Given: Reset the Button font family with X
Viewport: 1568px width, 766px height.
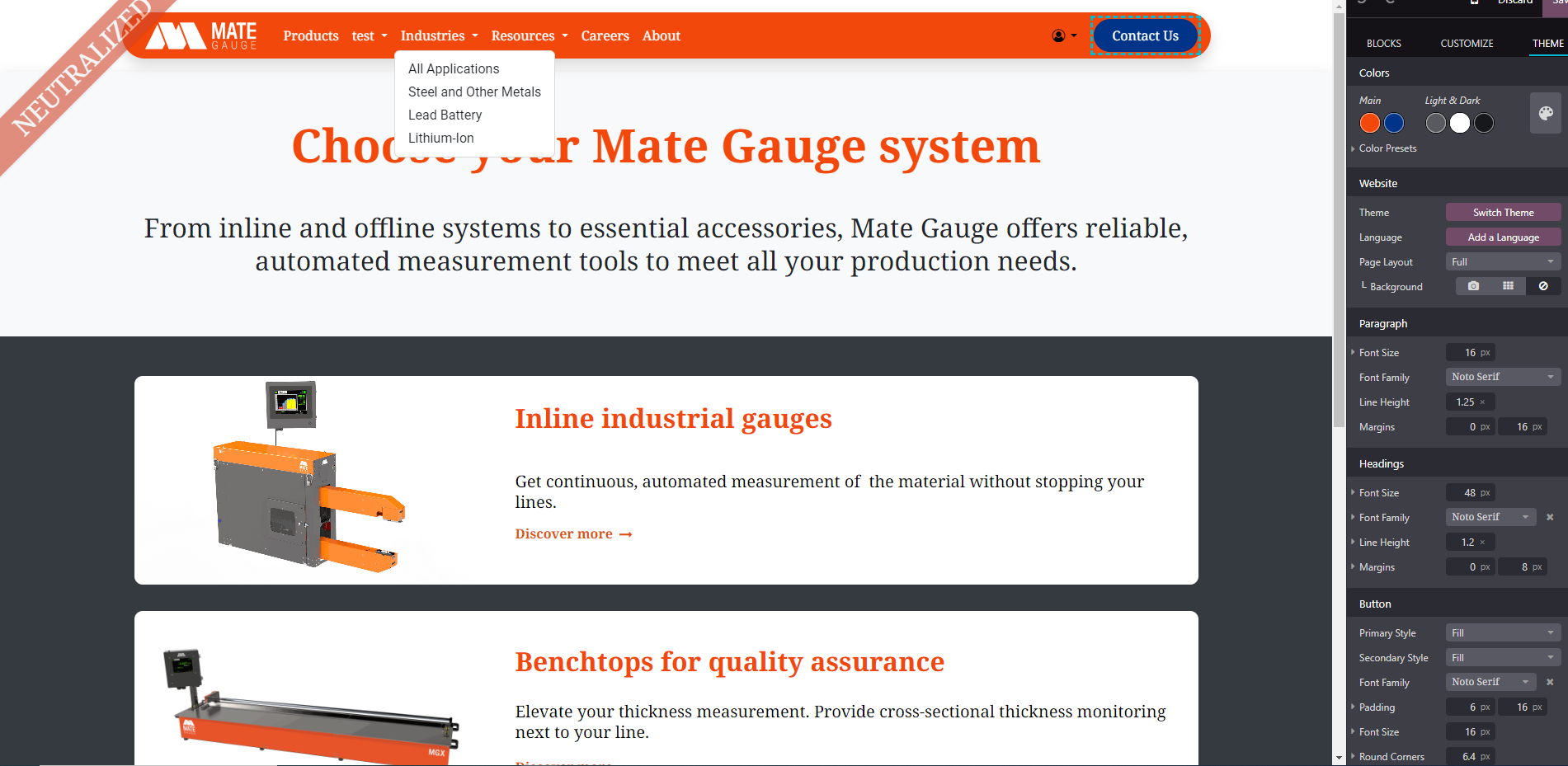Looking at the screenshot, I should click(x=1550, y=682).
